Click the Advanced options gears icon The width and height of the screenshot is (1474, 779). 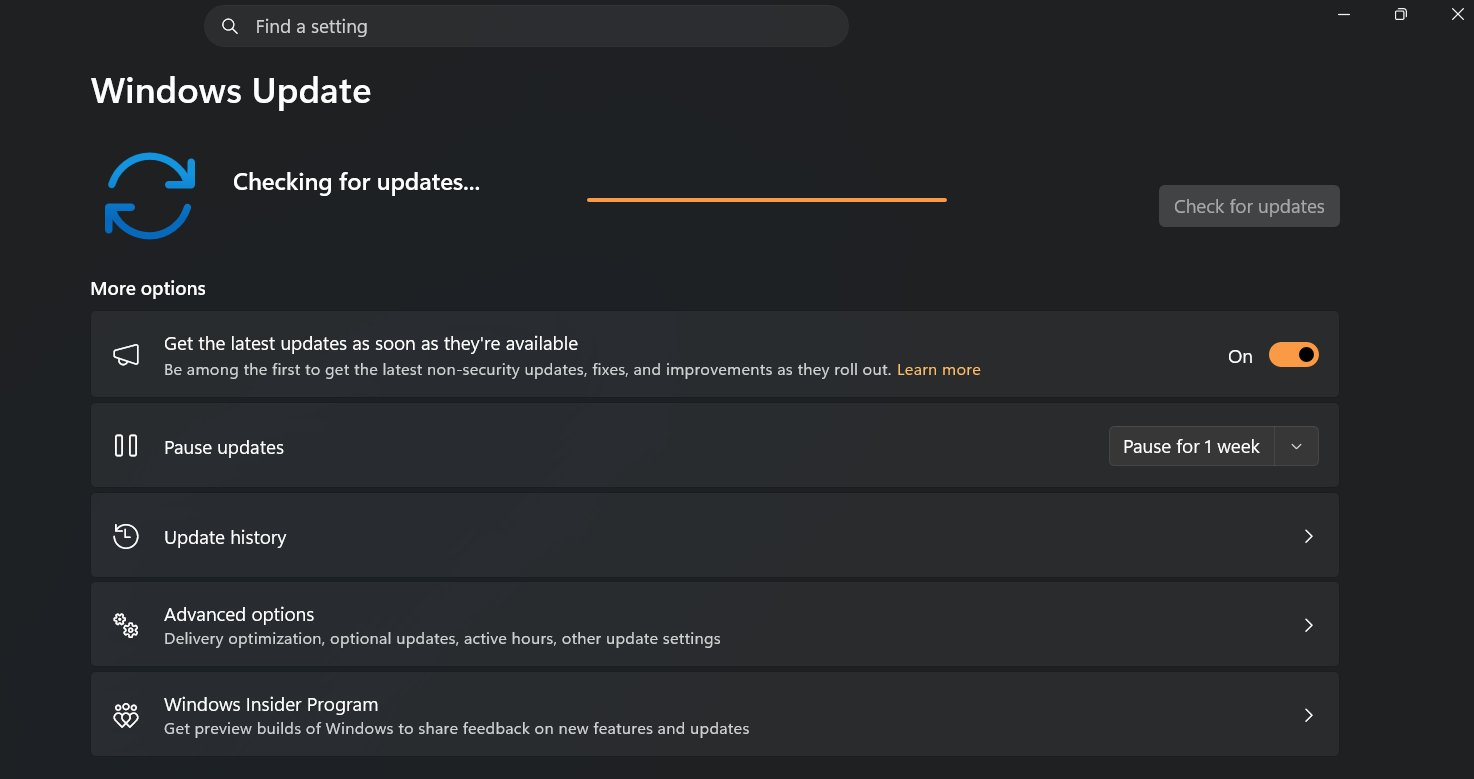[126, 626]
